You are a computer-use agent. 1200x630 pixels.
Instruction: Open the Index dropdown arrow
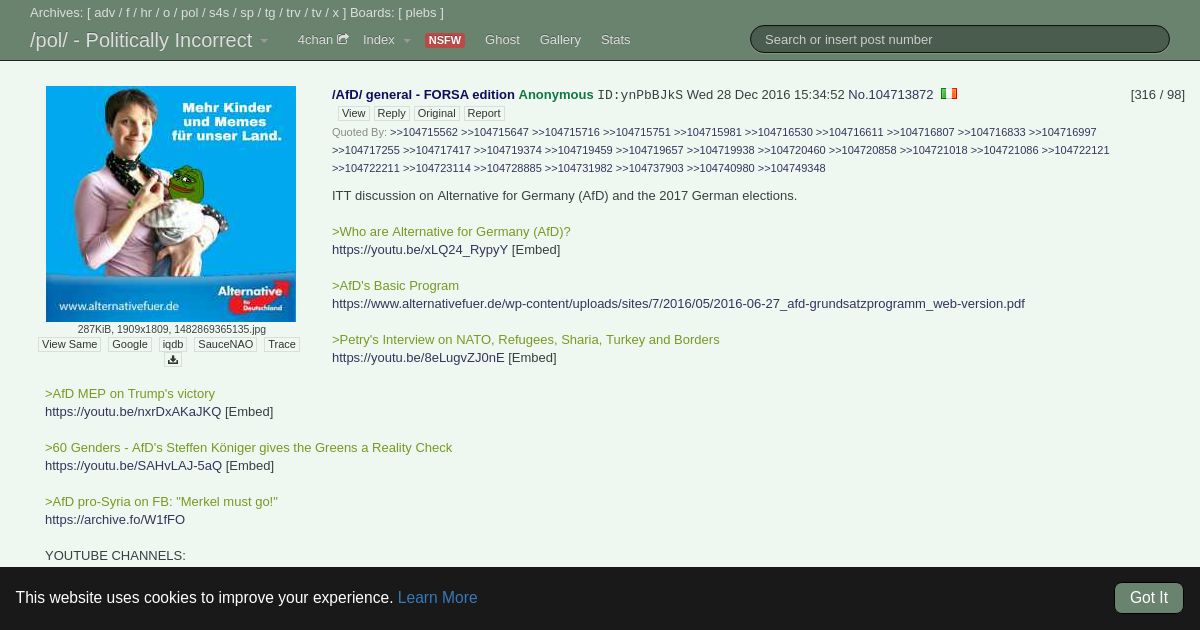pyautogui.click(x=407, y=41)
